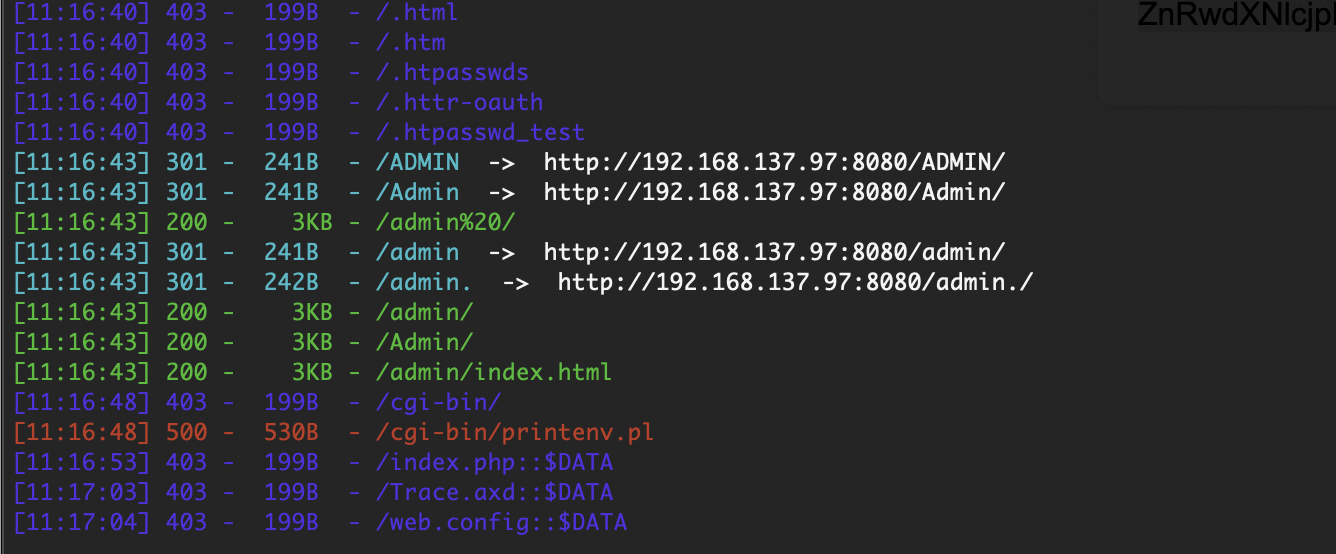
Task: Click the /Trace.axd::$DATA path
Action: (494, 492)
